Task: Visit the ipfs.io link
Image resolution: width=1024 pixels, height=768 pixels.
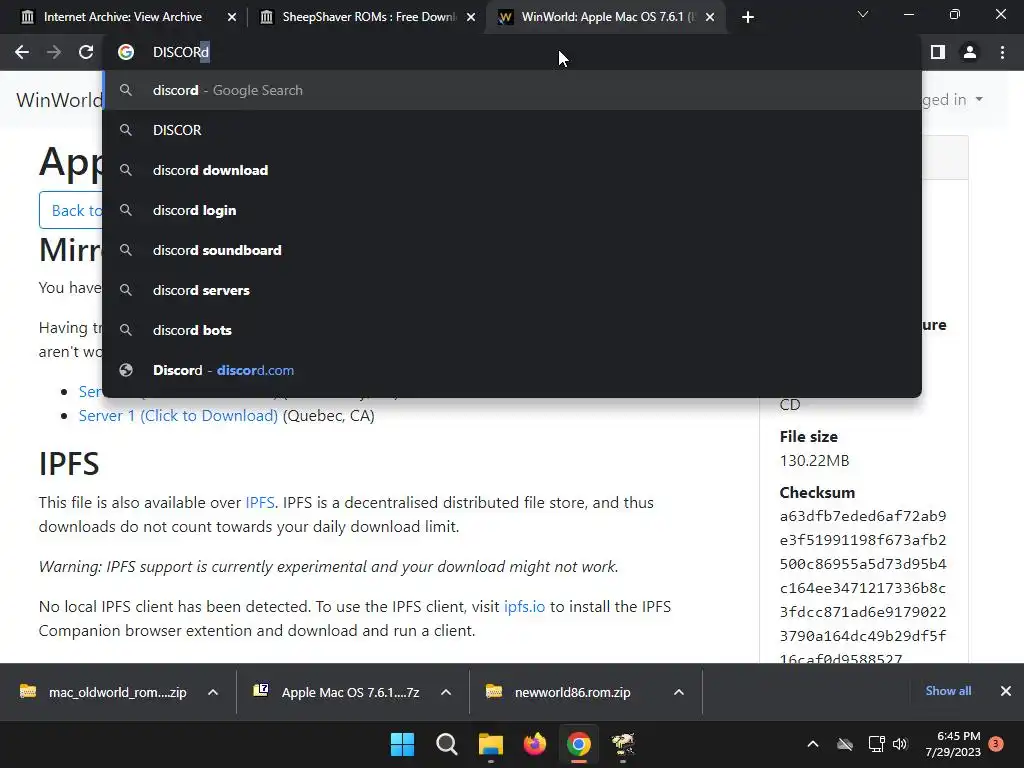Action: (x=524, y=607)
